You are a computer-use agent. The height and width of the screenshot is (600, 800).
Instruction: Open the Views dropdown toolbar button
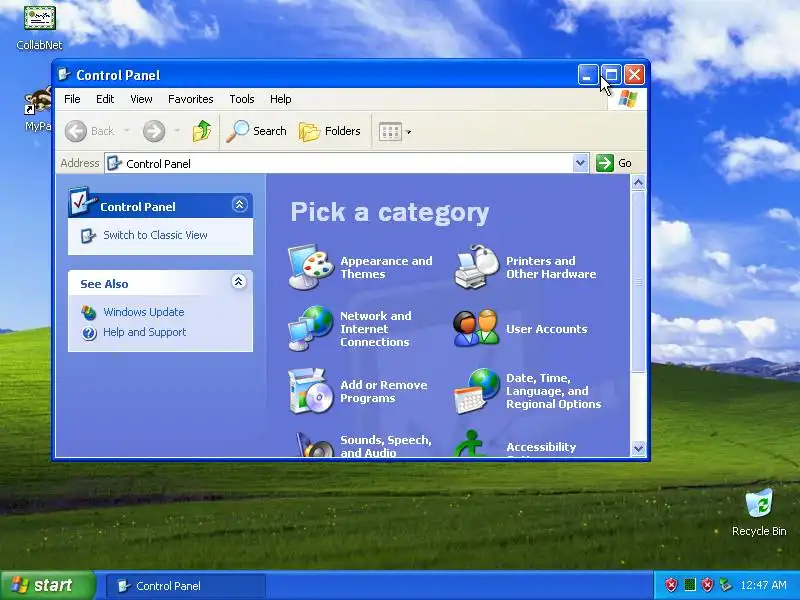click(395, 132)
